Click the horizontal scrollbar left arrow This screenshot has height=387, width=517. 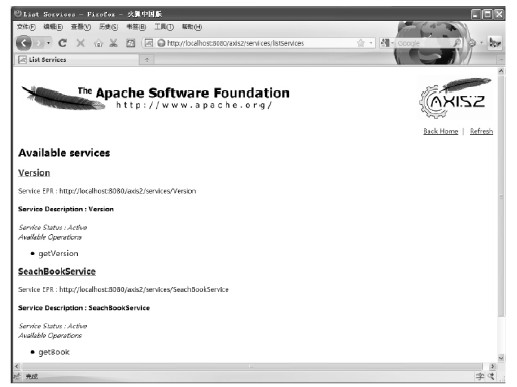(17, 366)
